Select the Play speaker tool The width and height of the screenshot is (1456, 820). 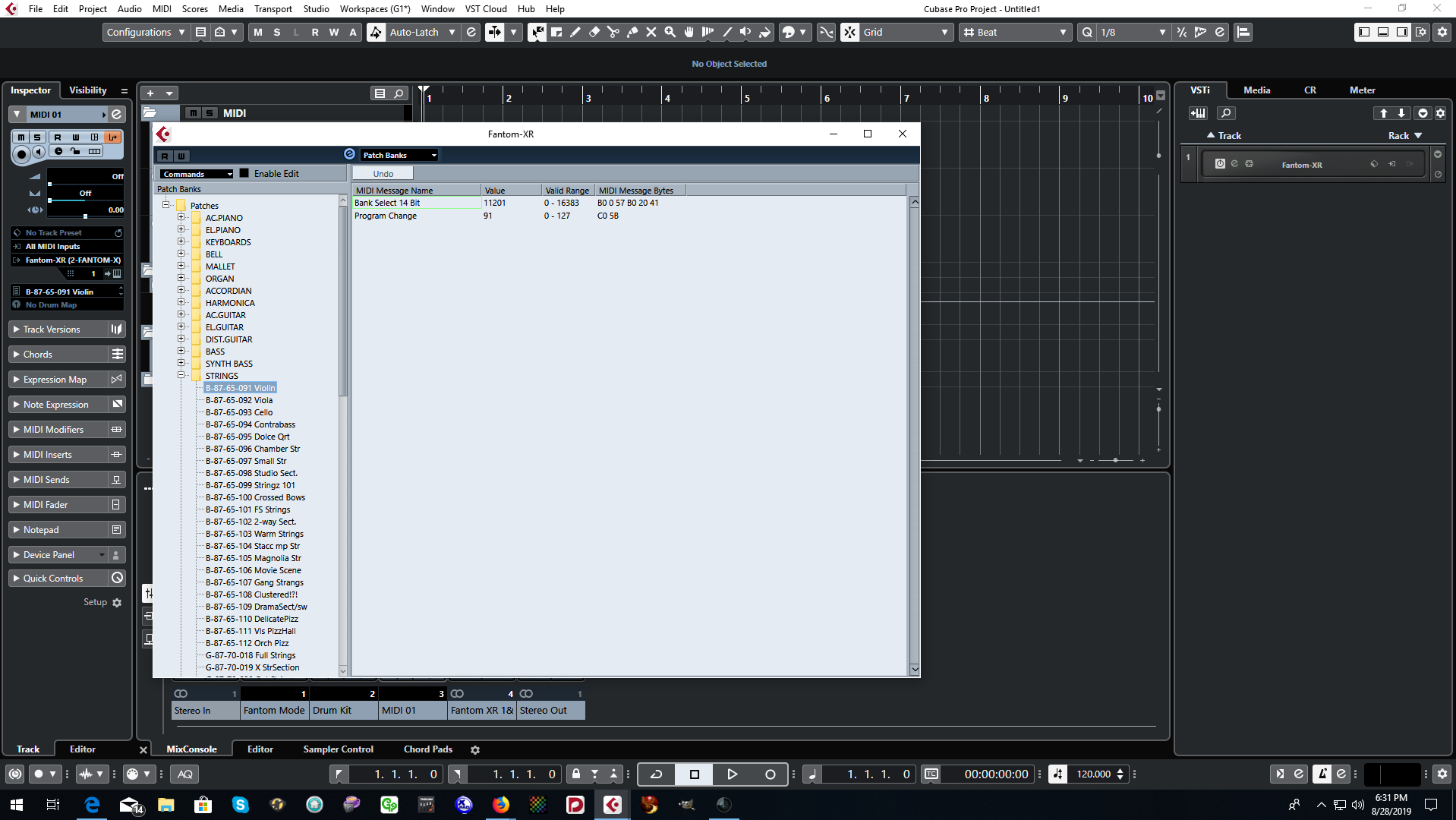click(x=745, y=32)
